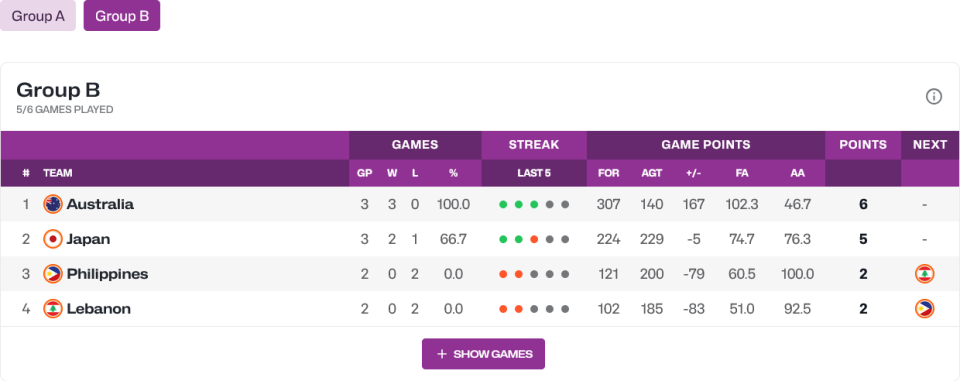Click the POINTS column header

tap(863, 145)
